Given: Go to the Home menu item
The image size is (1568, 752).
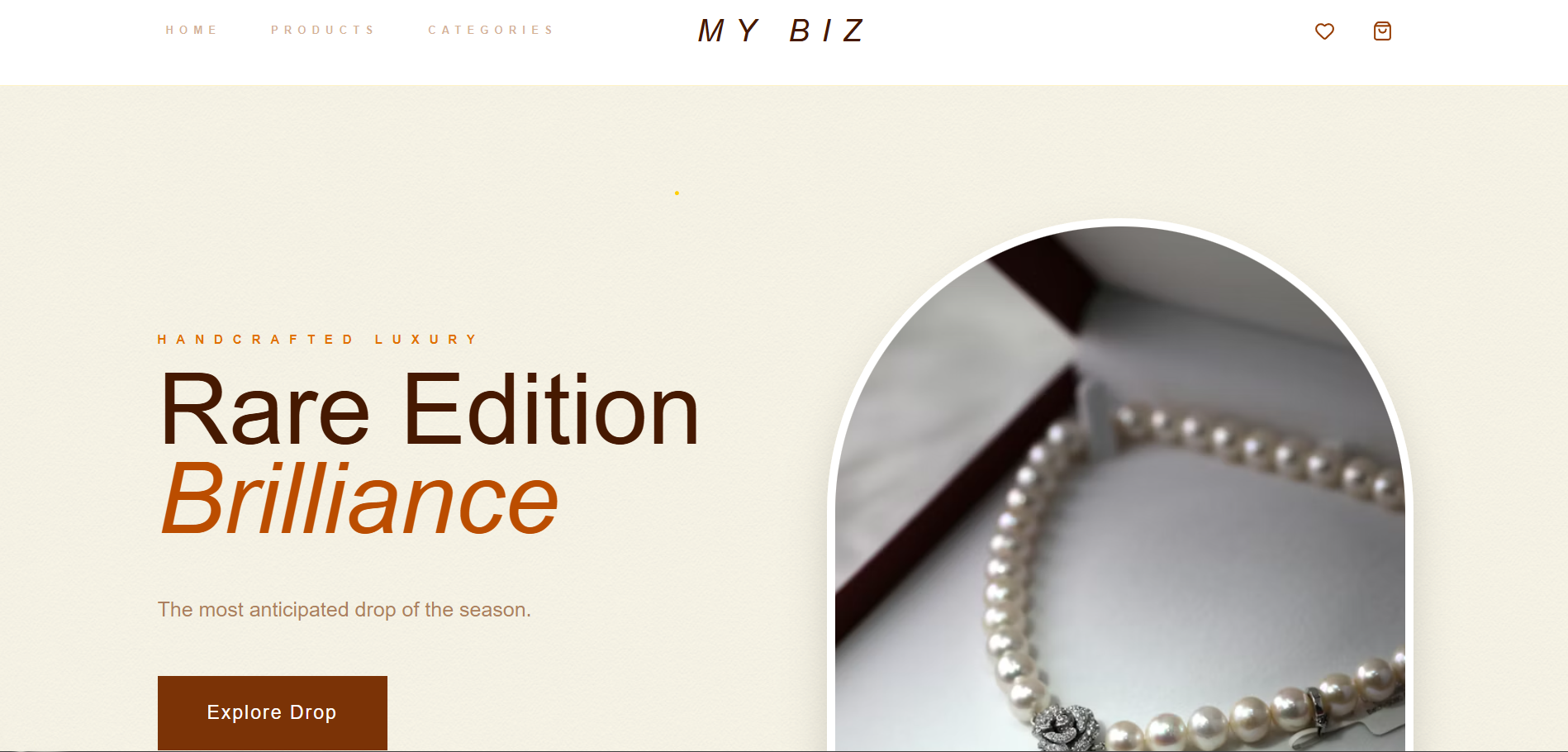Looking at the screenshot, I should [191, 30].
